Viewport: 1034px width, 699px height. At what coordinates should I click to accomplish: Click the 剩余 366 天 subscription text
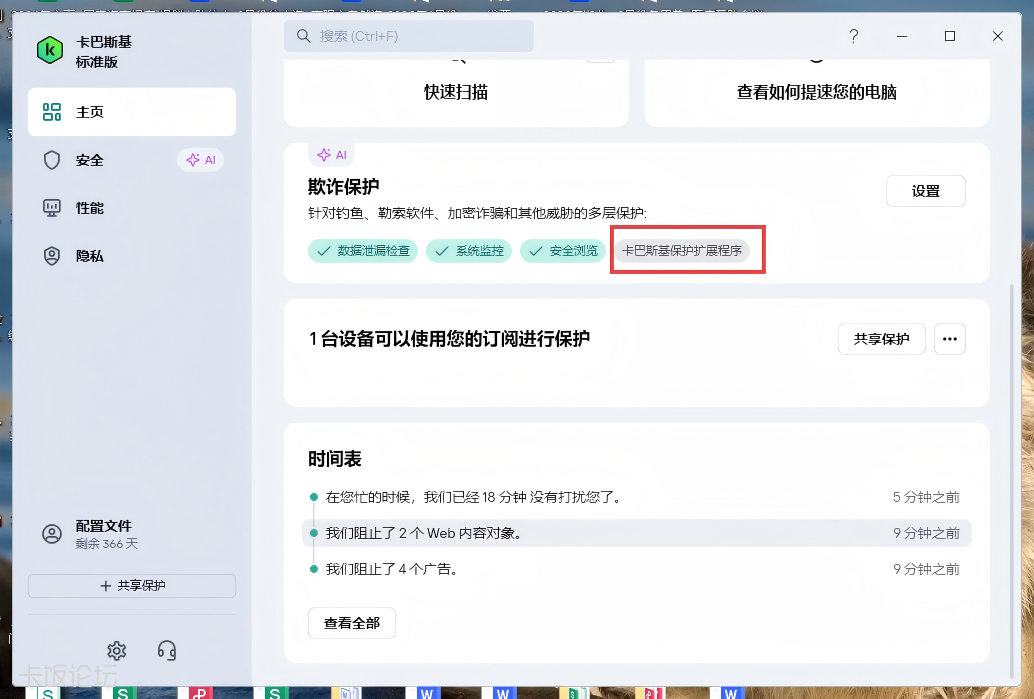coord(107,544)
